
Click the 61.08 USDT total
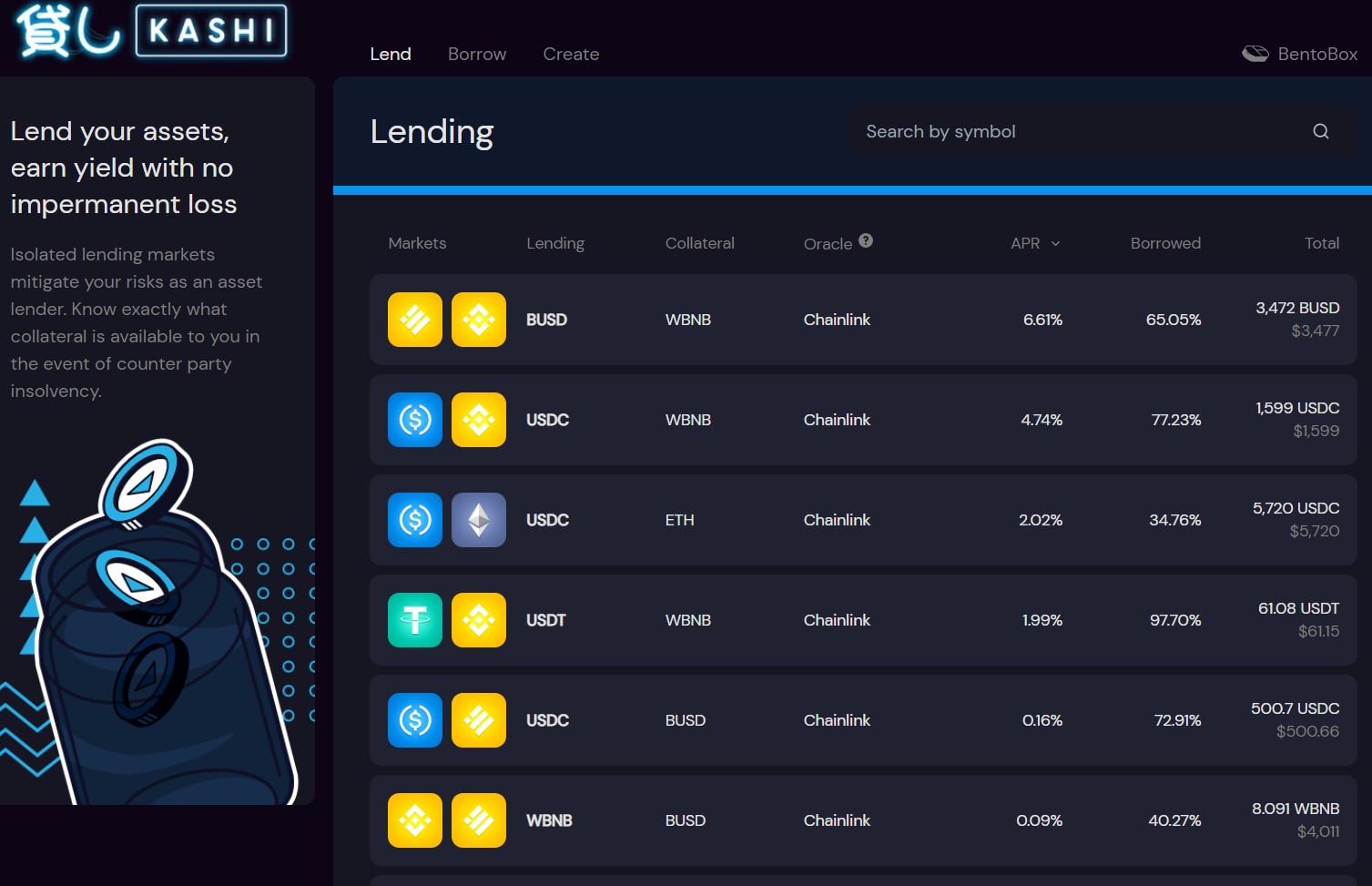coord(1298,608)
